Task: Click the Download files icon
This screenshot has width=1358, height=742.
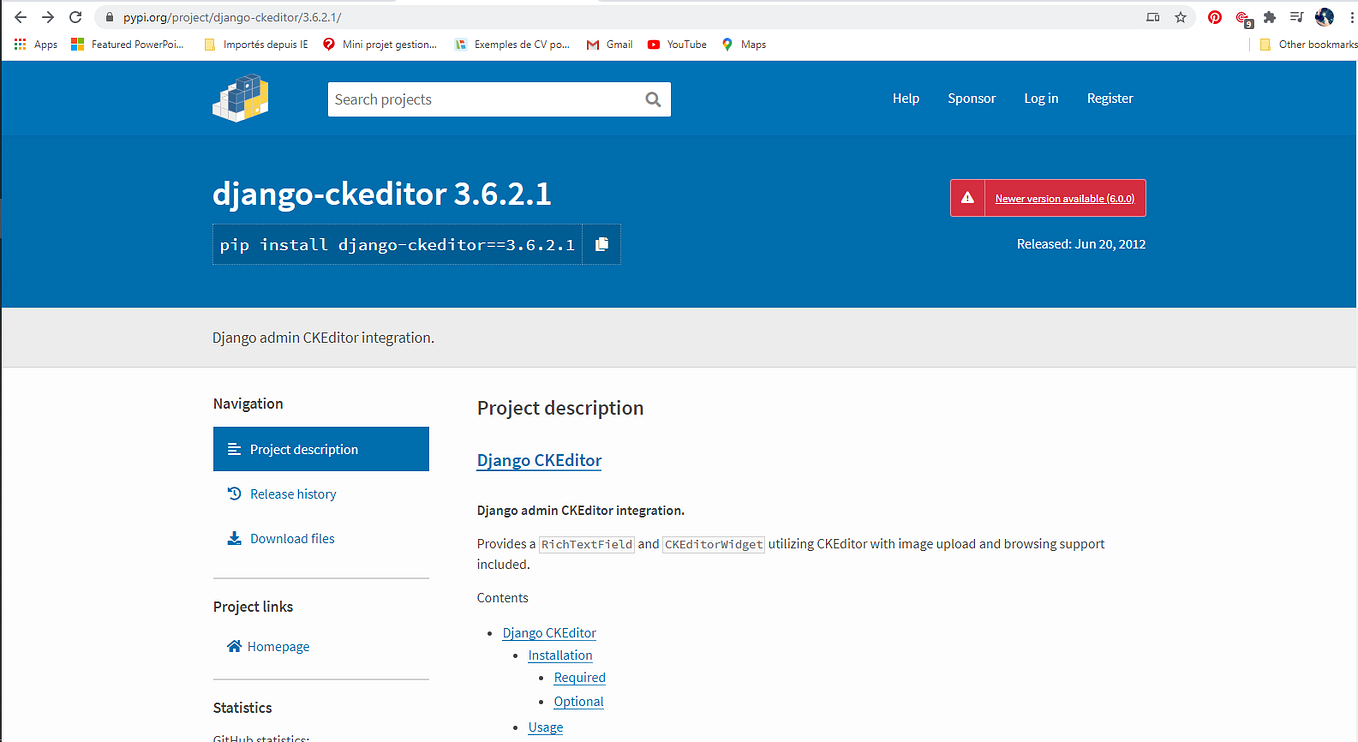Action: (233, 538)
